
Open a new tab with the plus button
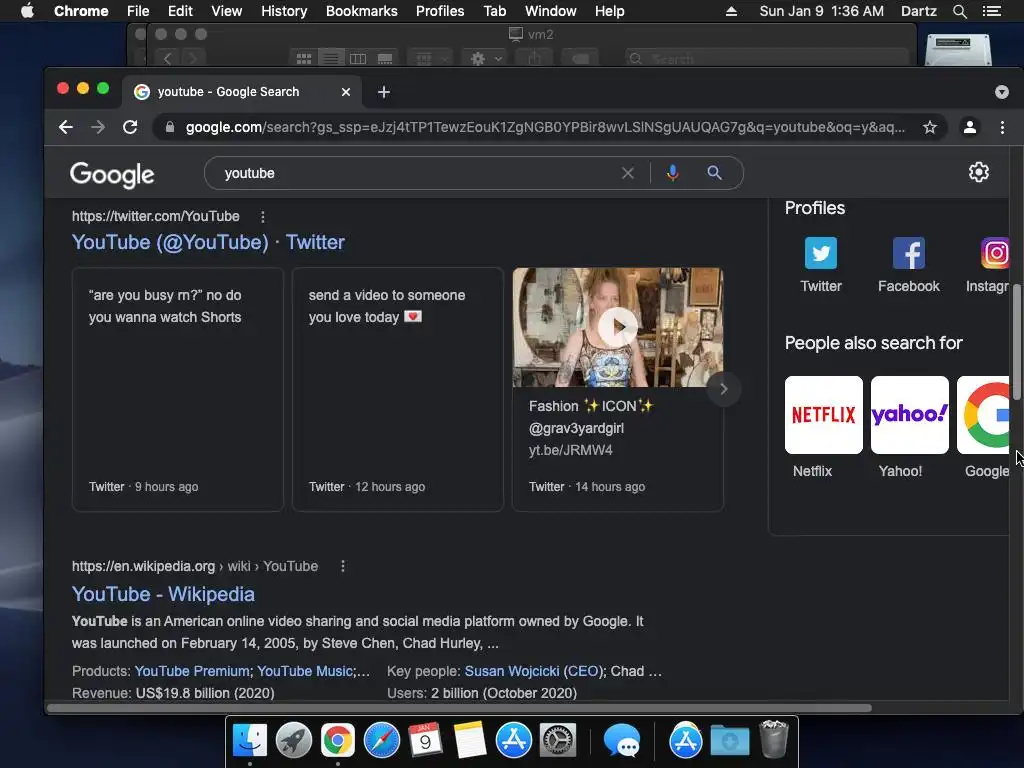coord(384,92)
